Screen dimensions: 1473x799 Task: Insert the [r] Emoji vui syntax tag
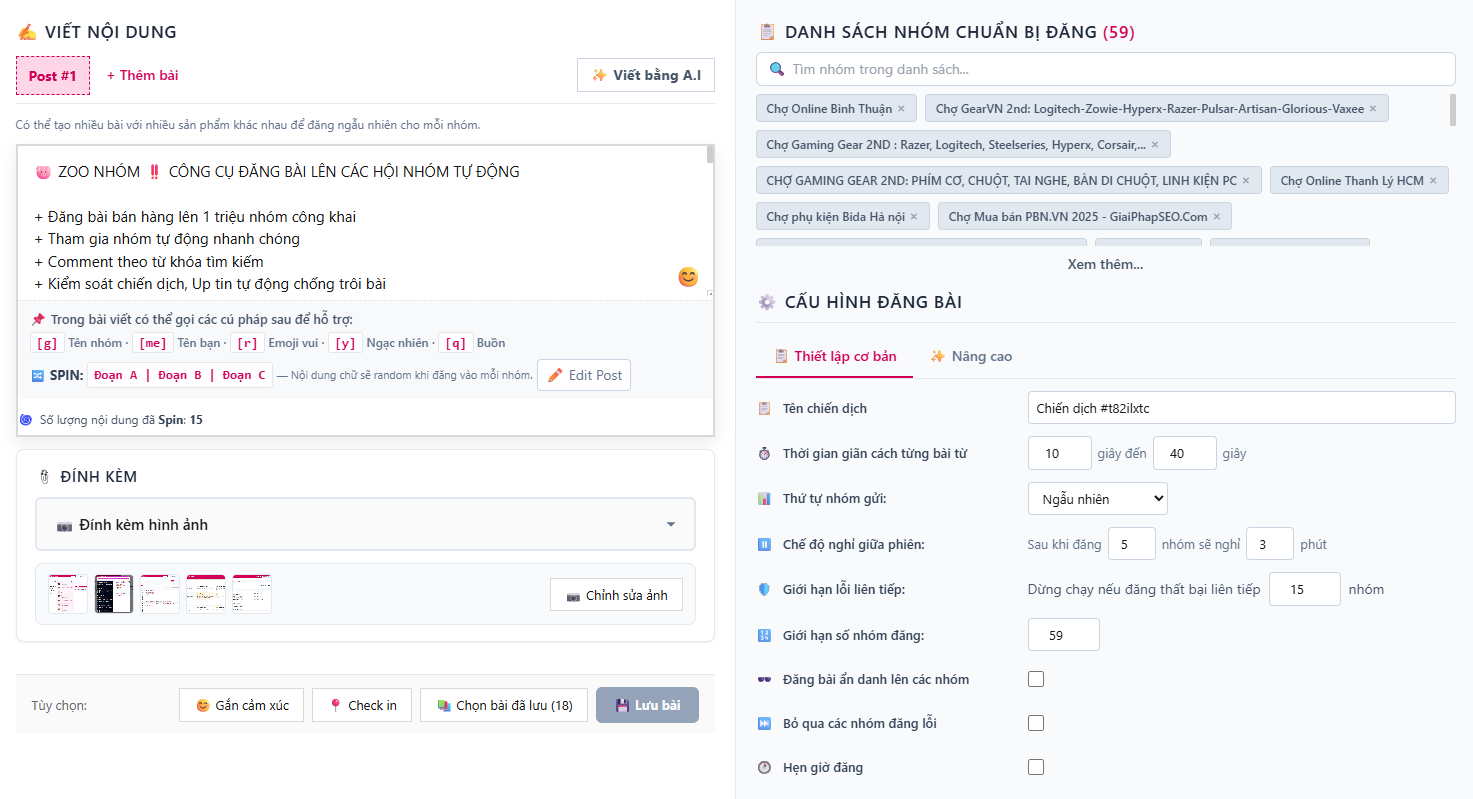(247, 343)
